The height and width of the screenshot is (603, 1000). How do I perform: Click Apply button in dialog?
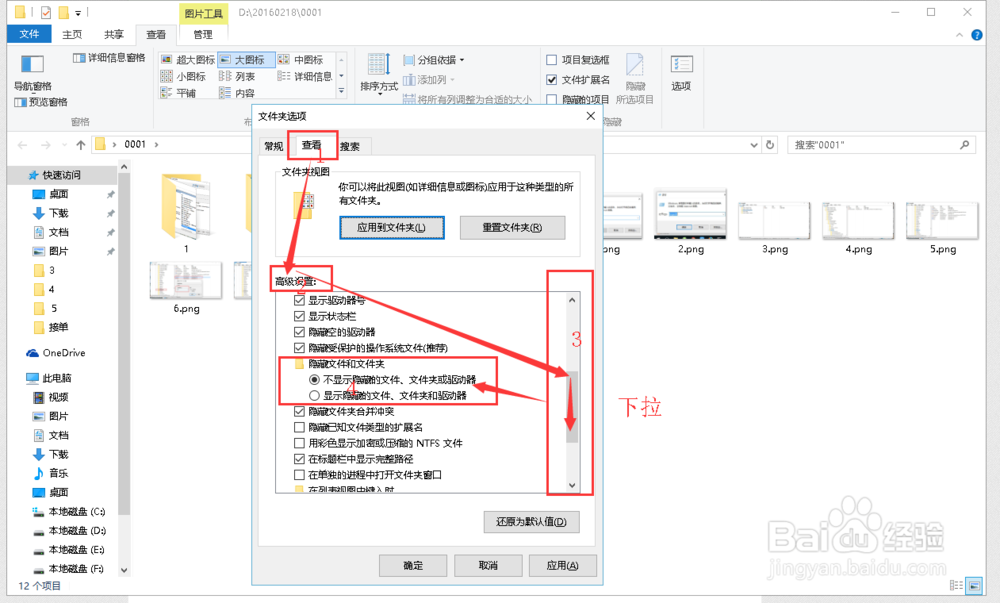click(x=562, y=565)
